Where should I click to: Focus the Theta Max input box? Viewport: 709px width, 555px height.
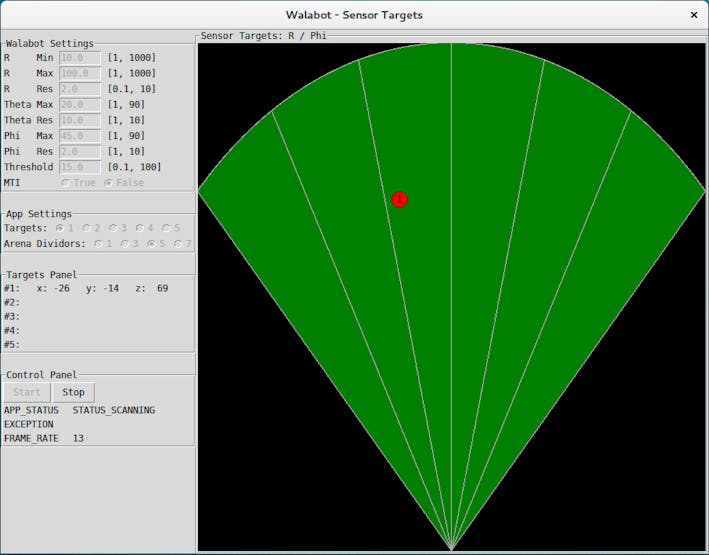coord(80,104)
